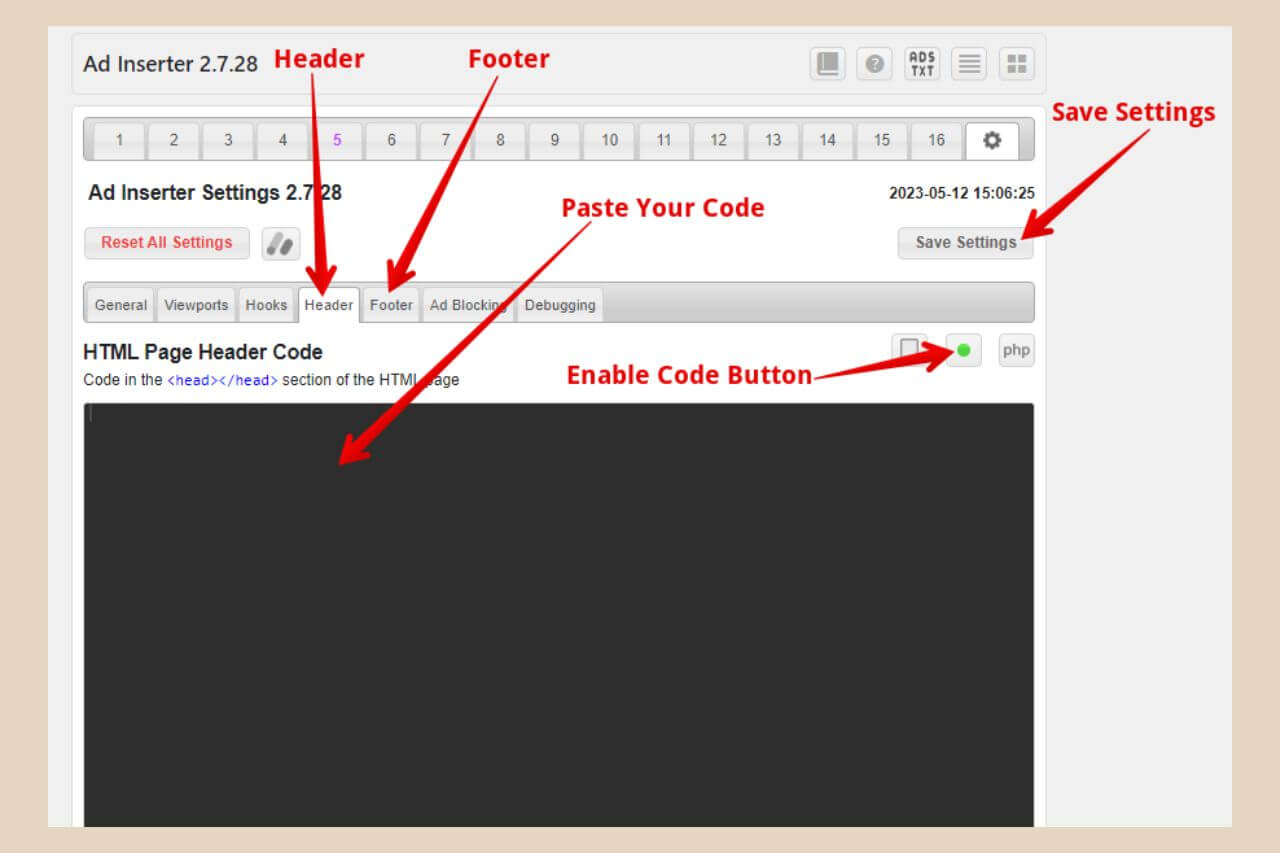Click the question mark help icon
The width and height of the screenshot is (1280, 853).
tap(875, 64)
